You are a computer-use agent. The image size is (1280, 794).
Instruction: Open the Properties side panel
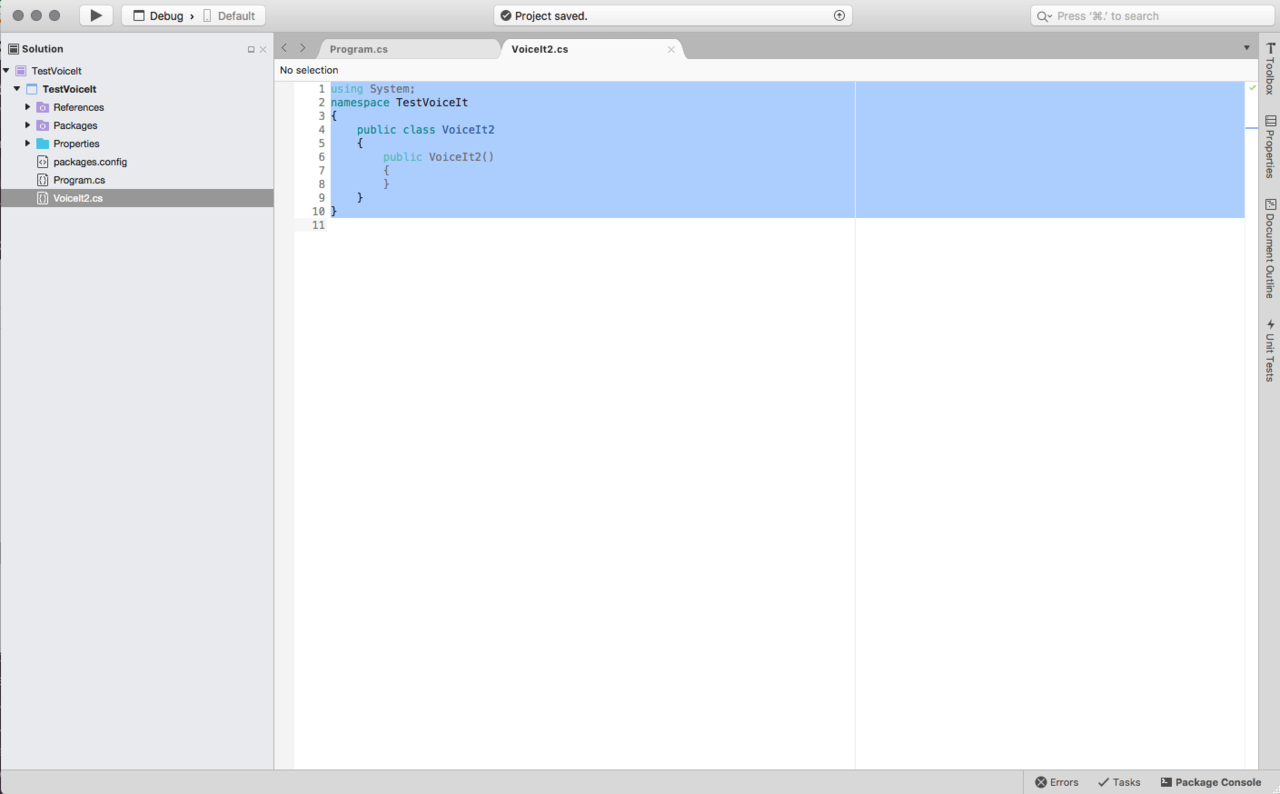tap(1270, 146)
